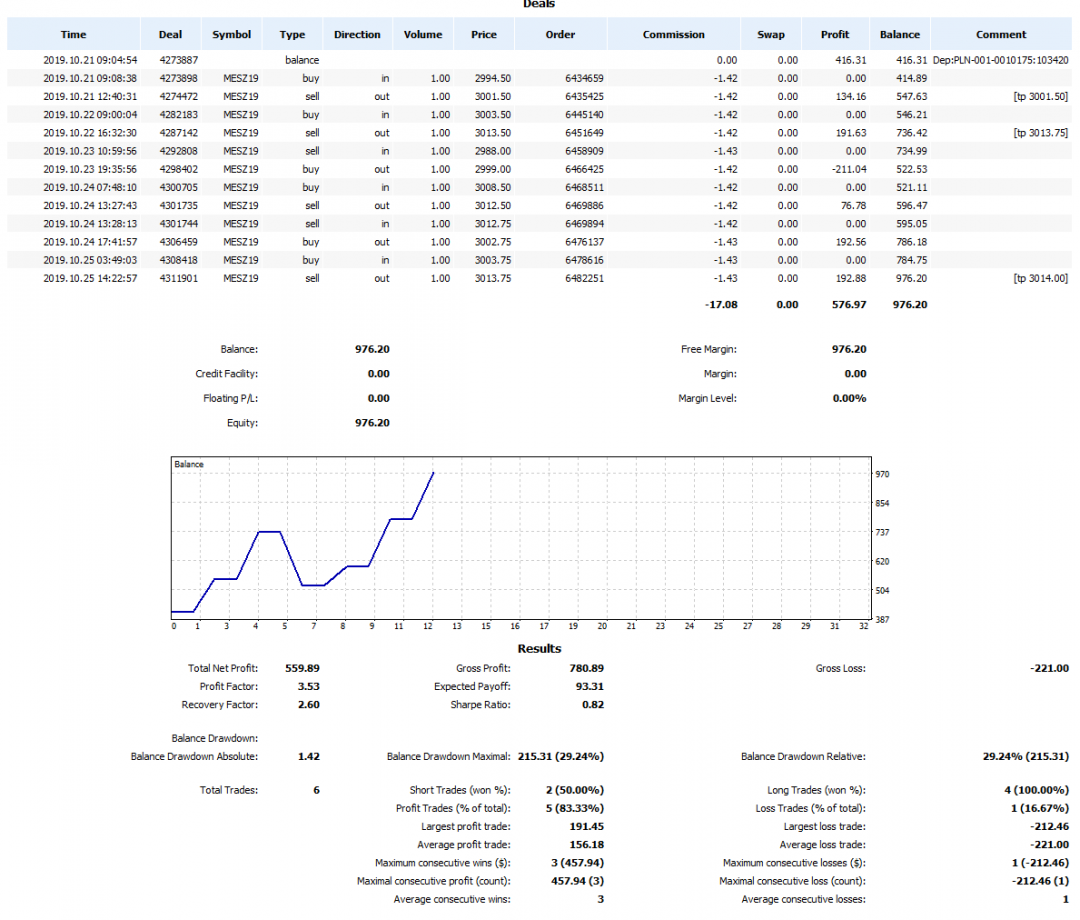Click the Balance label inside the chart
The width and height of the screenshot is (1080, 920).
189,464
